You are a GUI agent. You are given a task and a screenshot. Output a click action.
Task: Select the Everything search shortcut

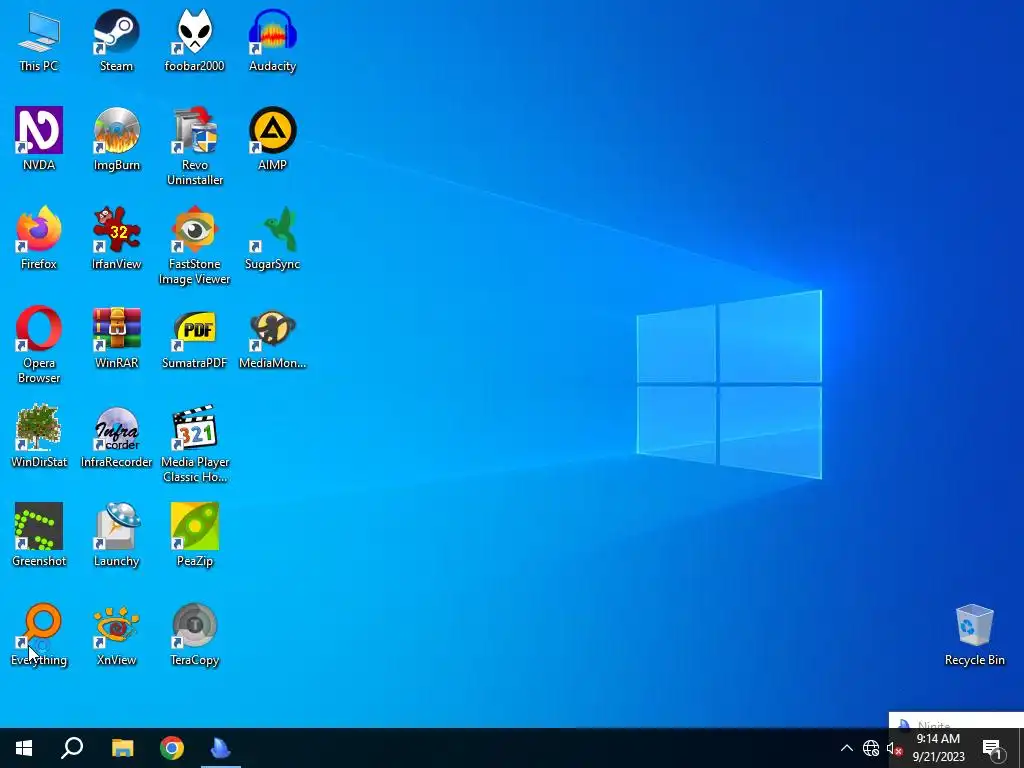39,635
